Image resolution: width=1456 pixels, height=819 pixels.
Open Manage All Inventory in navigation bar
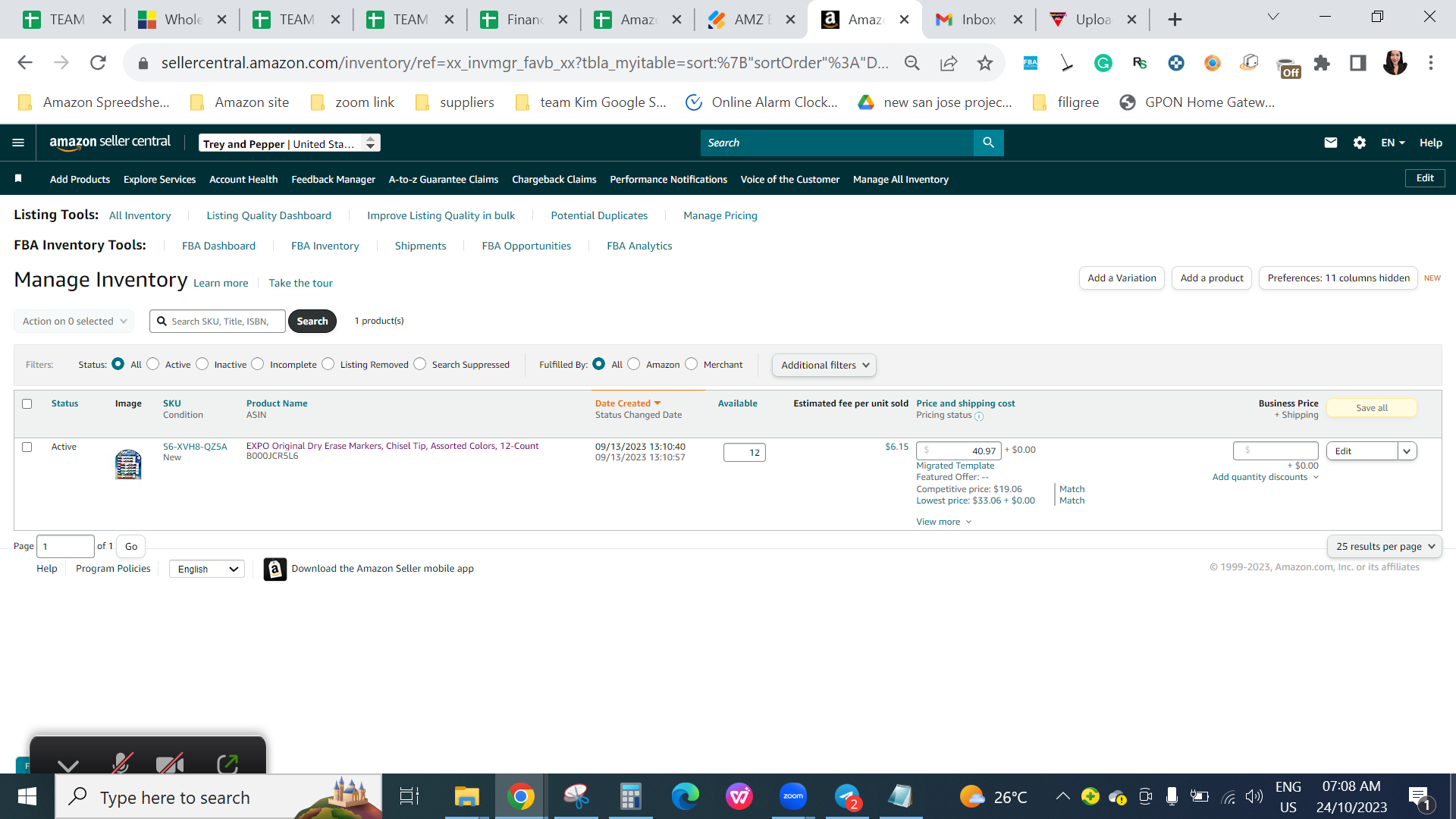click(901, 180)
